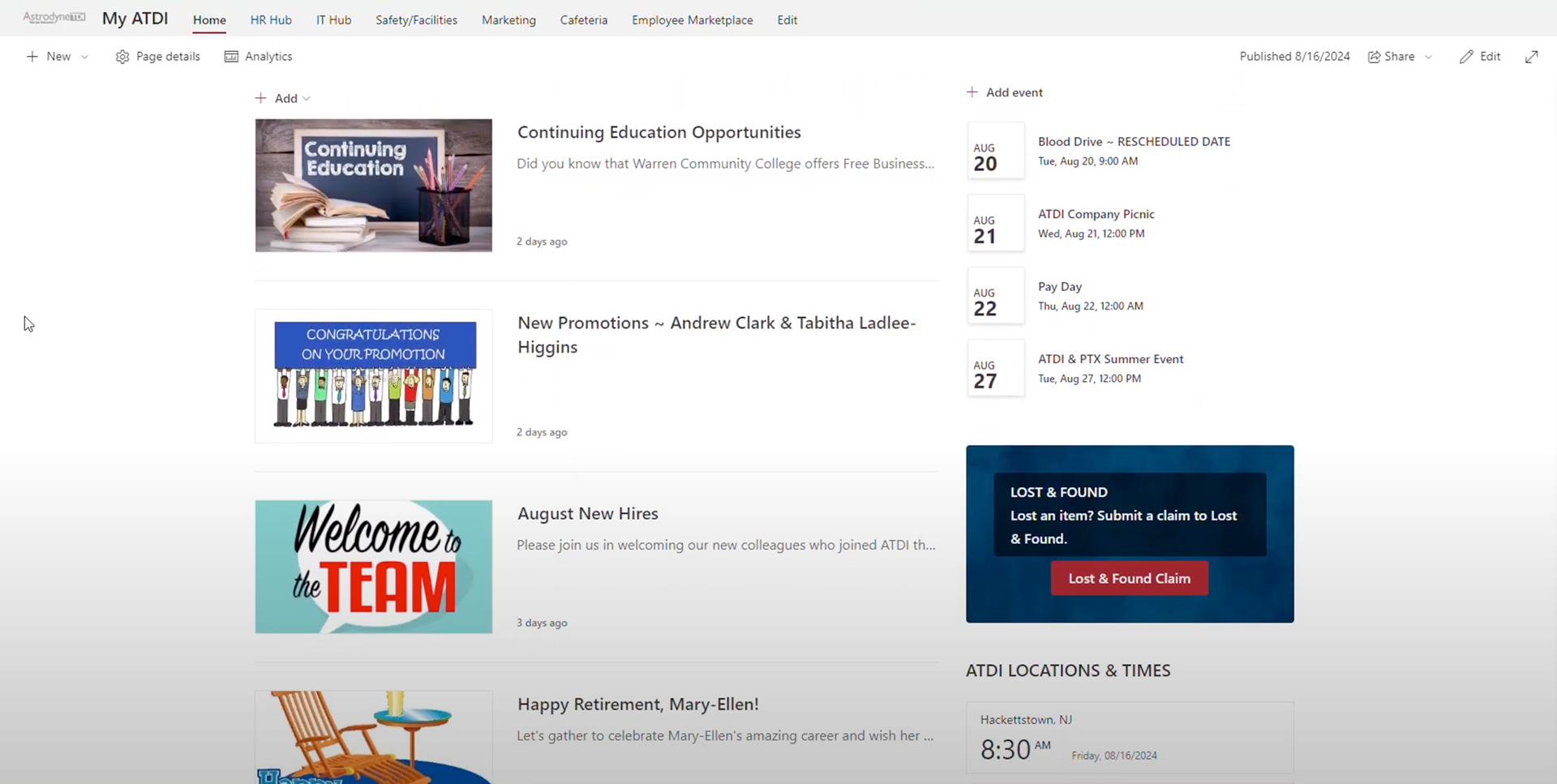The height and width of the screenshot is (784, 1557).
Task: Click the Lost & Found Claim button
Action: 1129,578
